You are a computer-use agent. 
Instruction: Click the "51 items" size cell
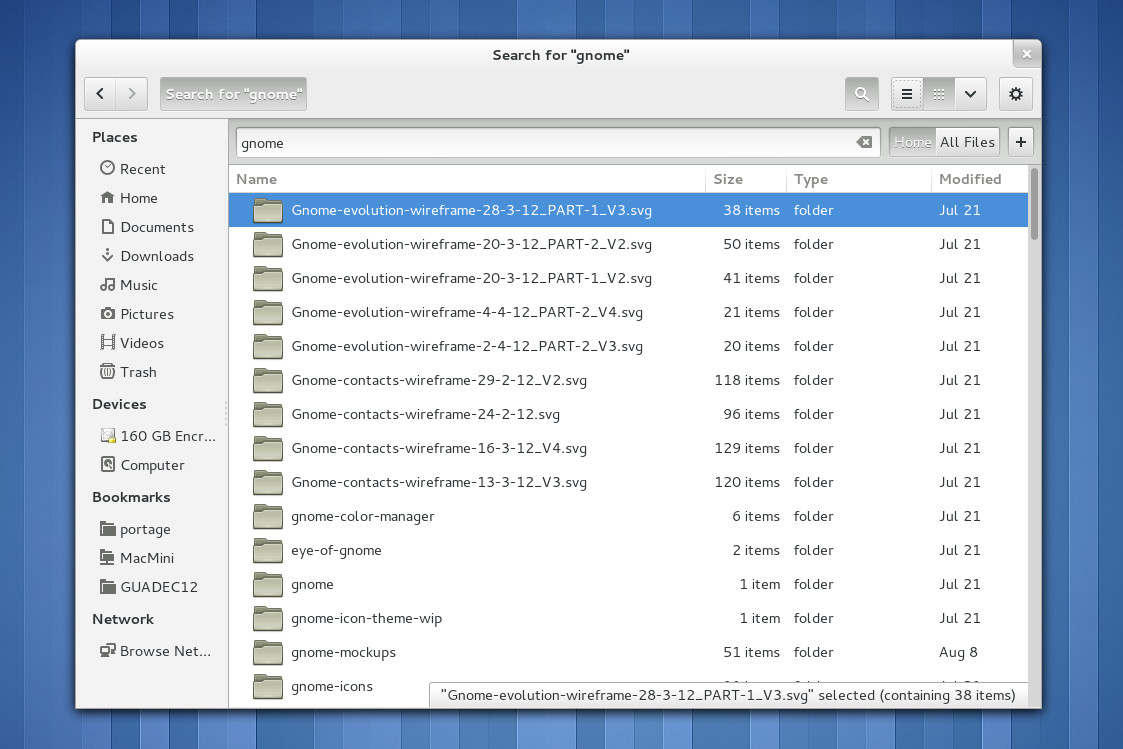point(751,652)
